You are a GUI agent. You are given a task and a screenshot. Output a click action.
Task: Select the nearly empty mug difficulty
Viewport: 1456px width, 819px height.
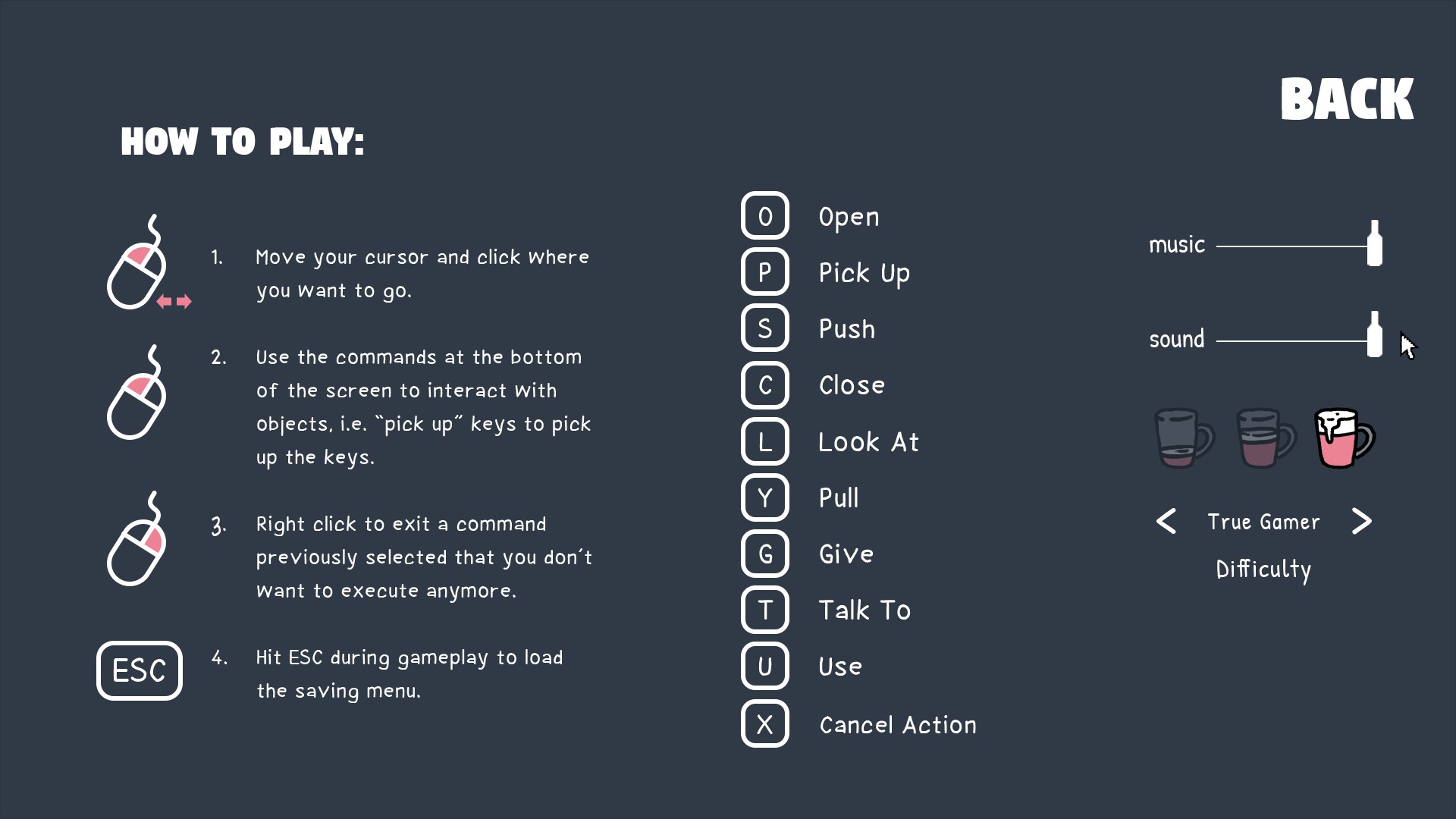(x=1183, y=438)
